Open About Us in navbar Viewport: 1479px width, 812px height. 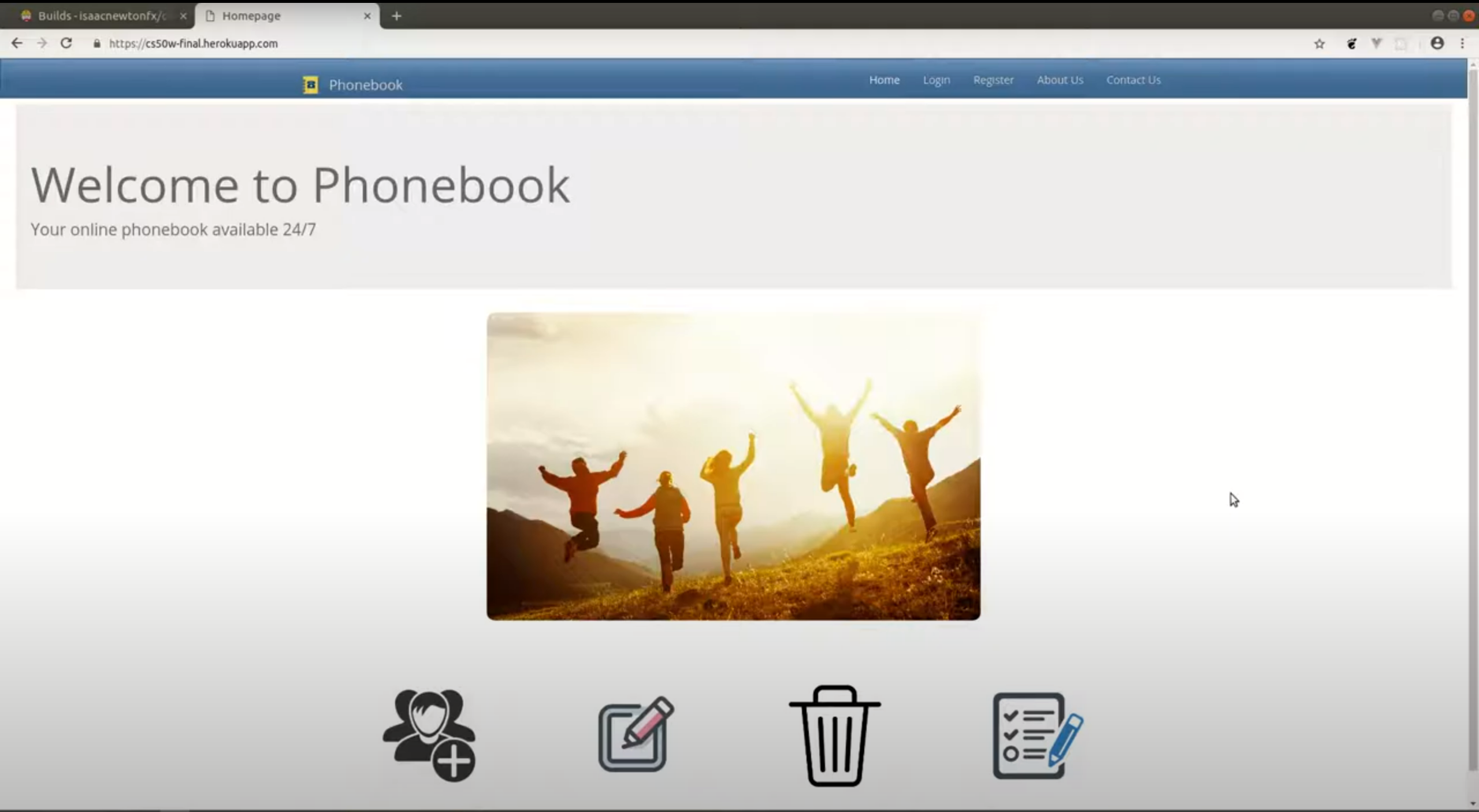(1060, 80)
